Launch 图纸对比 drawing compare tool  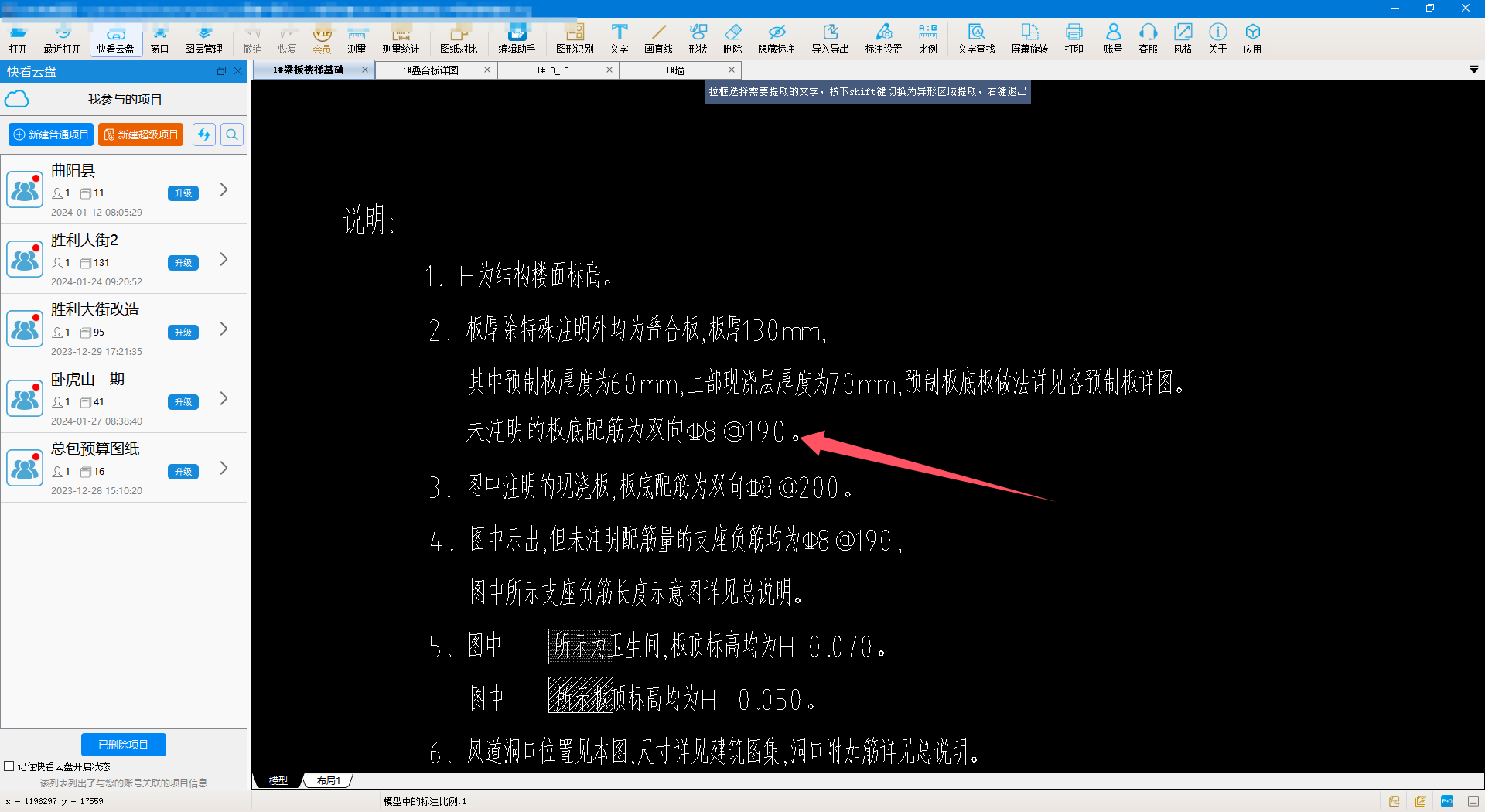click(x=459, y=39)
